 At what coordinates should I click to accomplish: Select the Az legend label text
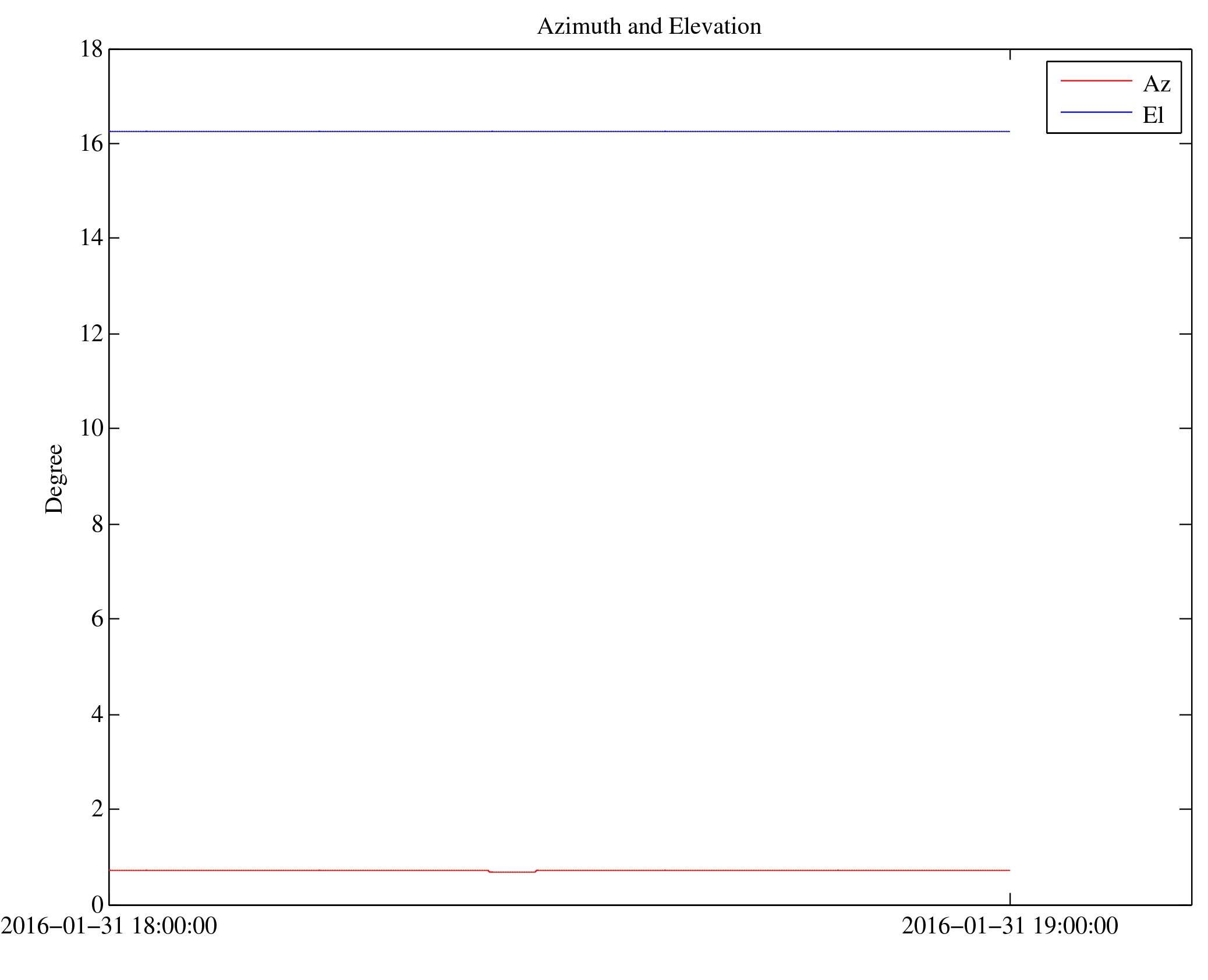pyautogui.click(x=1156, y=84)
